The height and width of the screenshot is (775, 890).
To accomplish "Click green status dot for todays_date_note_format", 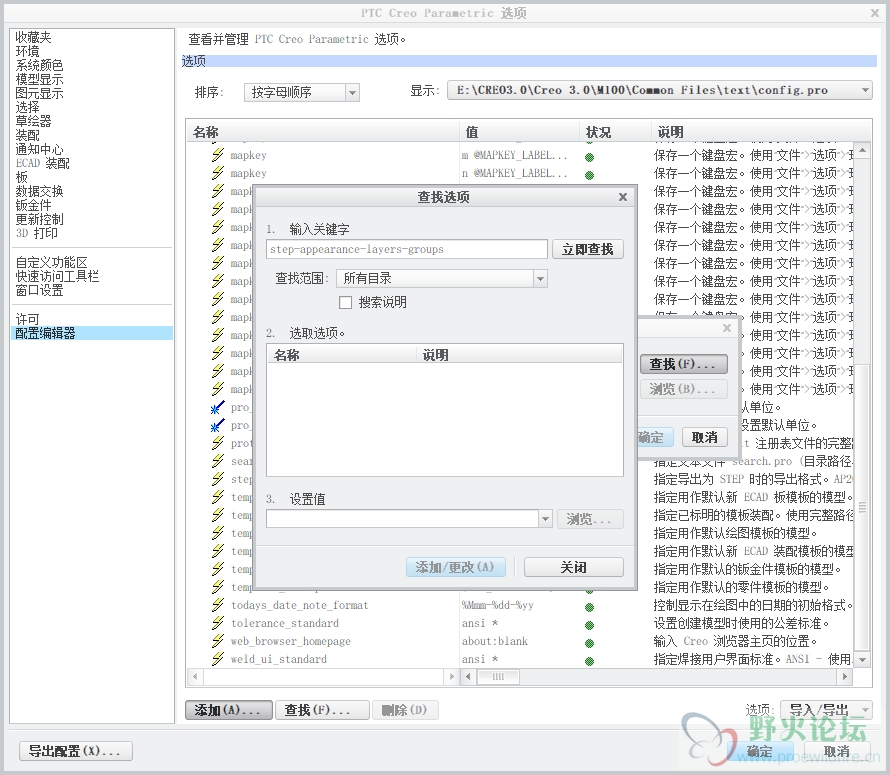I will (x=590, y=608).
